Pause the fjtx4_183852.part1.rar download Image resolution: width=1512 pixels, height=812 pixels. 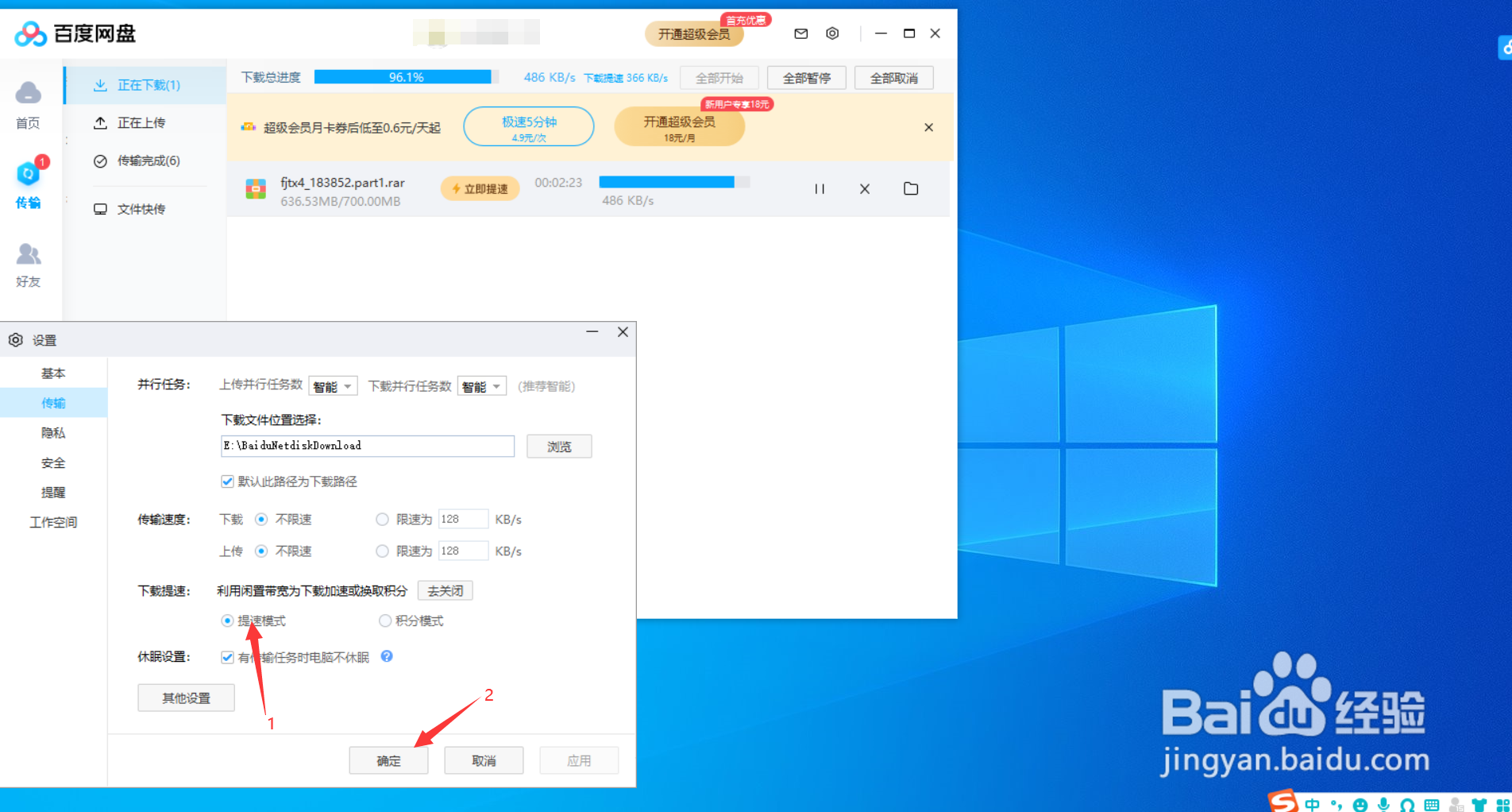click(820, 189)
